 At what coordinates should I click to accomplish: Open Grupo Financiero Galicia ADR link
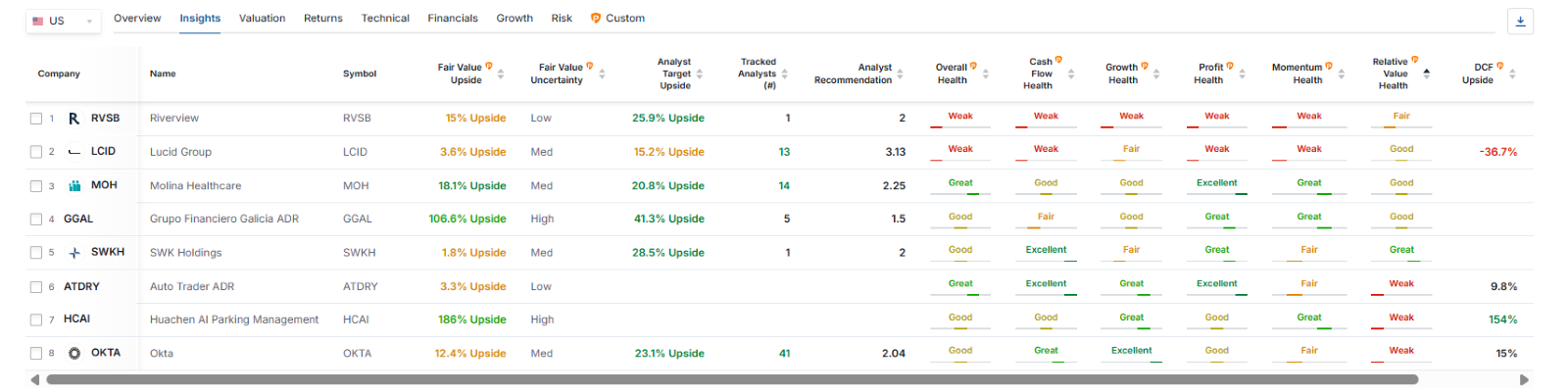tap(224, 220)
